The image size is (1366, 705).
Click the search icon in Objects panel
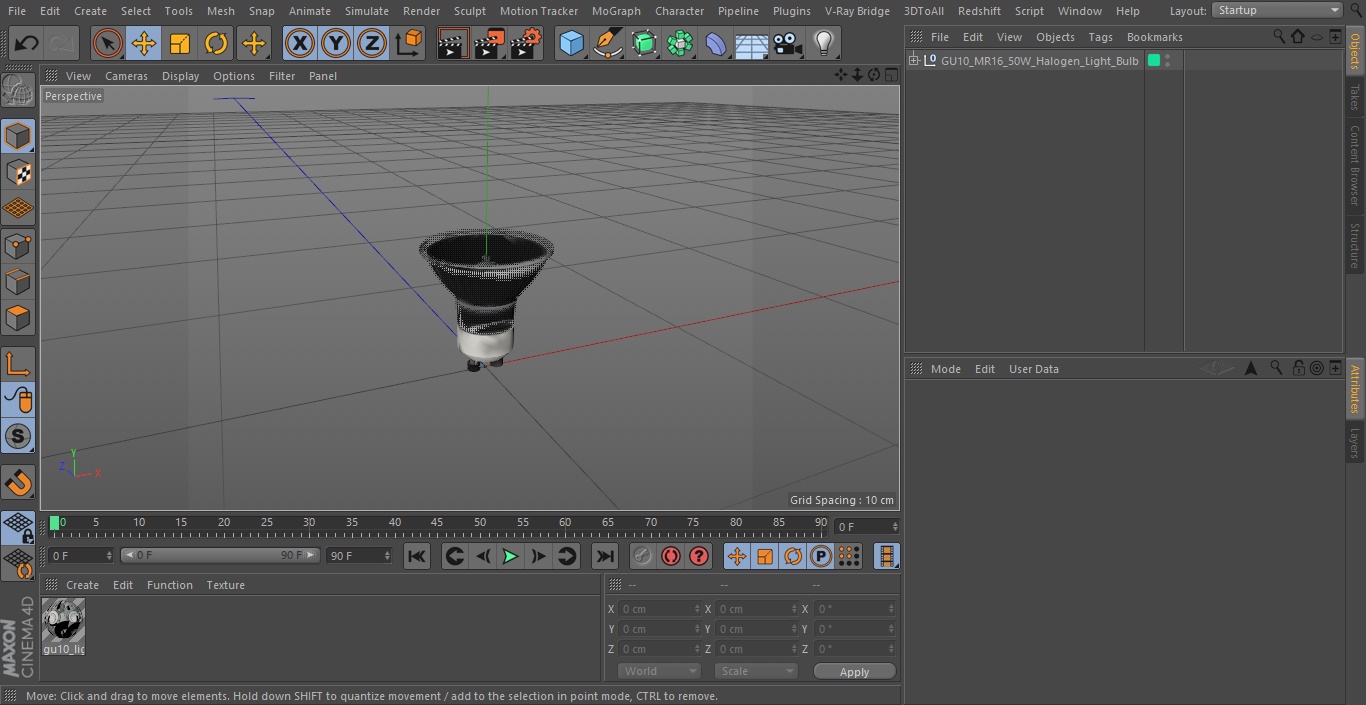pos(1279,36)
